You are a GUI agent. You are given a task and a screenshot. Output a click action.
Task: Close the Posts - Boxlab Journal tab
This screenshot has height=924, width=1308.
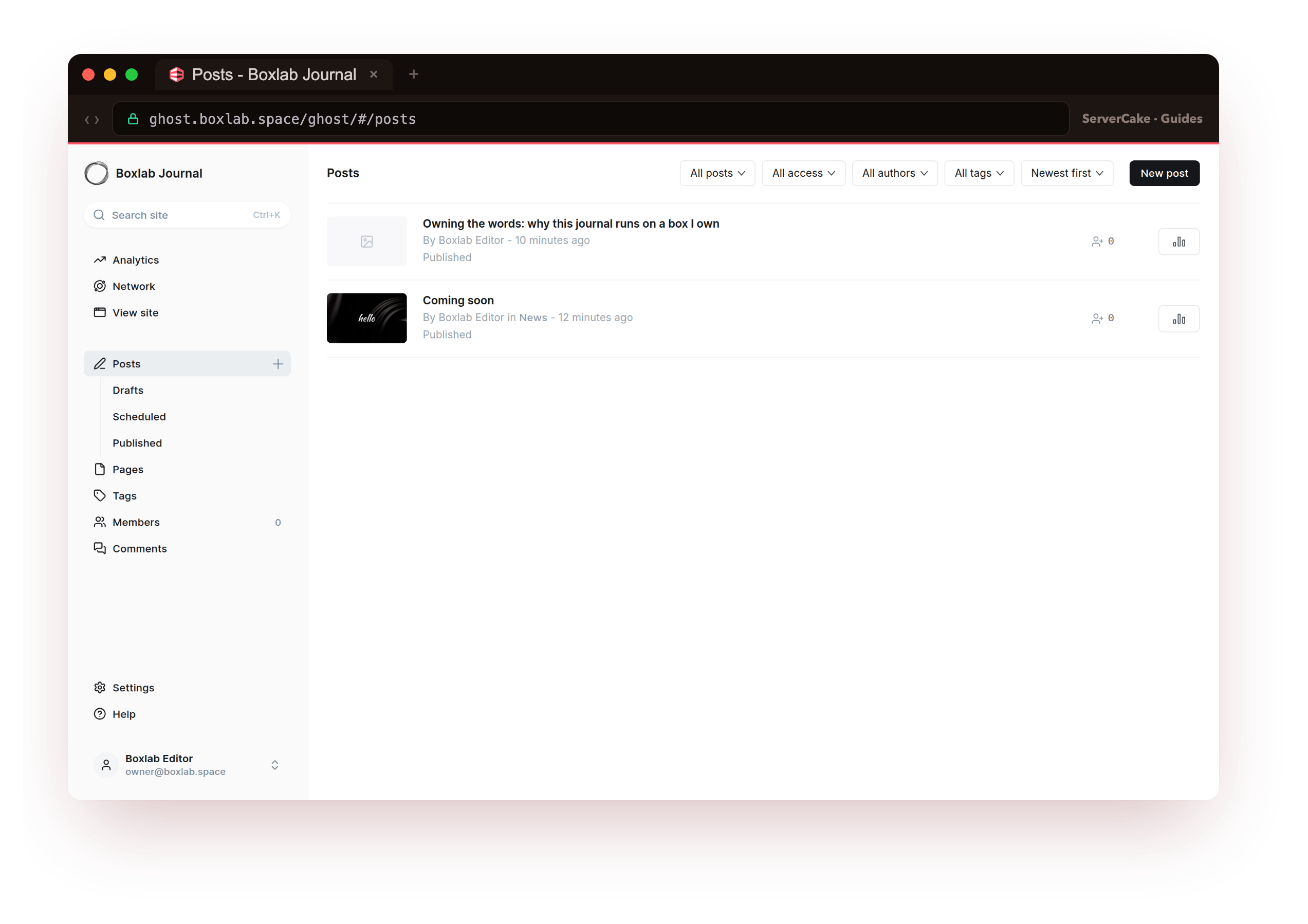point(374,75)
